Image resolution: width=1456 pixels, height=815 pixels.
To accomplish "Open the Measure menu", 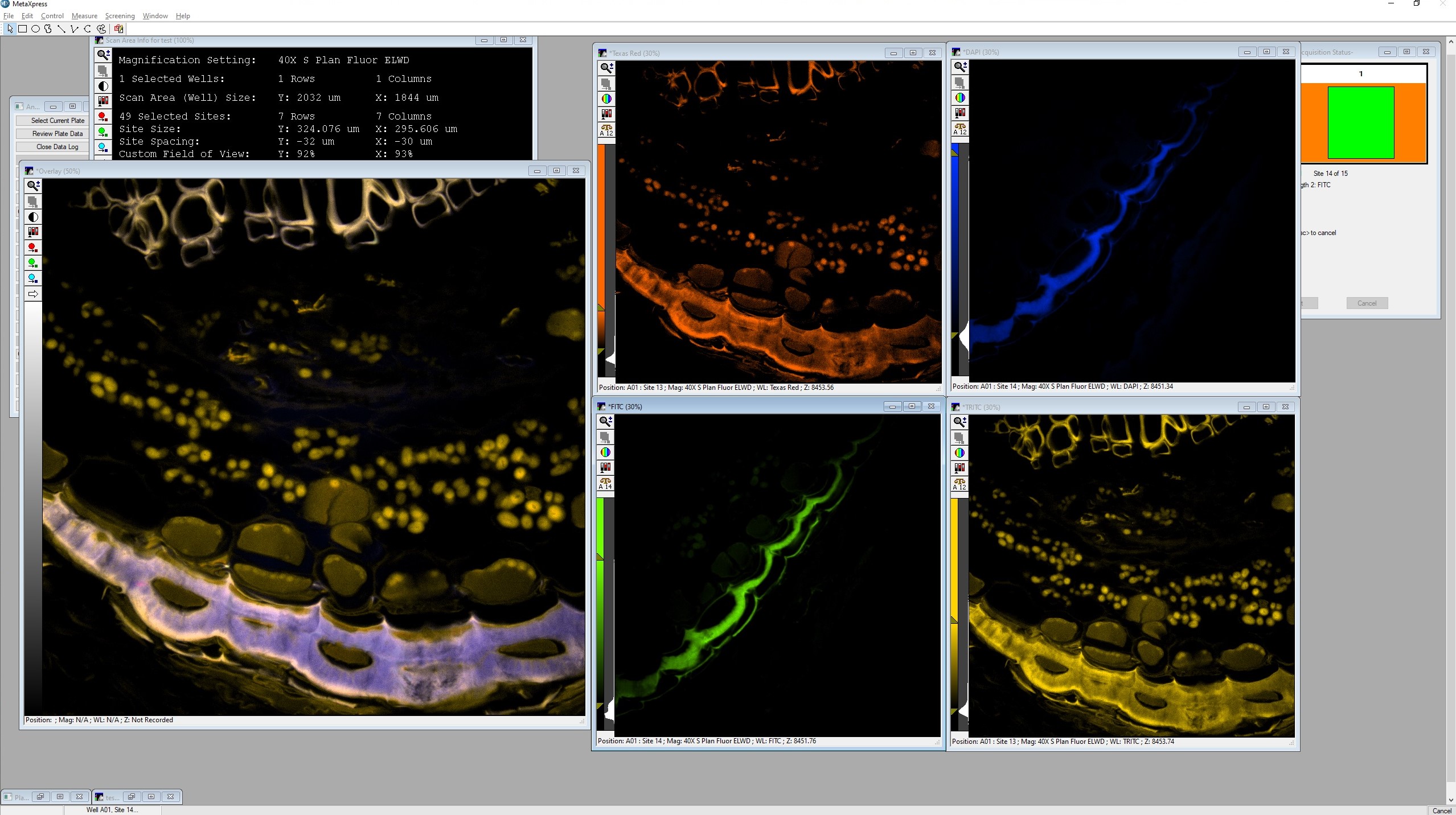I will click(84, 16).
